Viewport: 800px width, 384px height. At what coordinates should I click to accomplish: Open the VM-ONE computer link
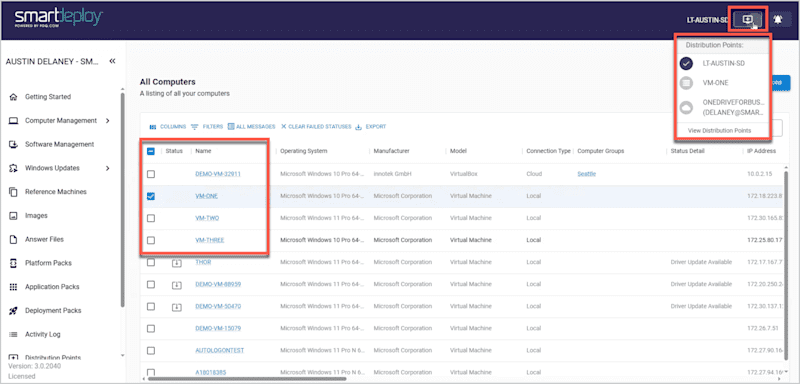point(207,196)
